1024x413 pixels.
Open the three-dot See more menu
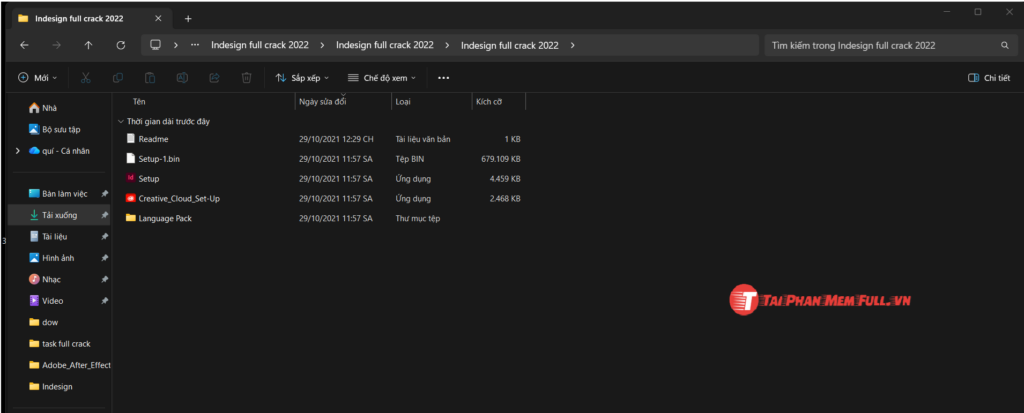pos(444,77)
